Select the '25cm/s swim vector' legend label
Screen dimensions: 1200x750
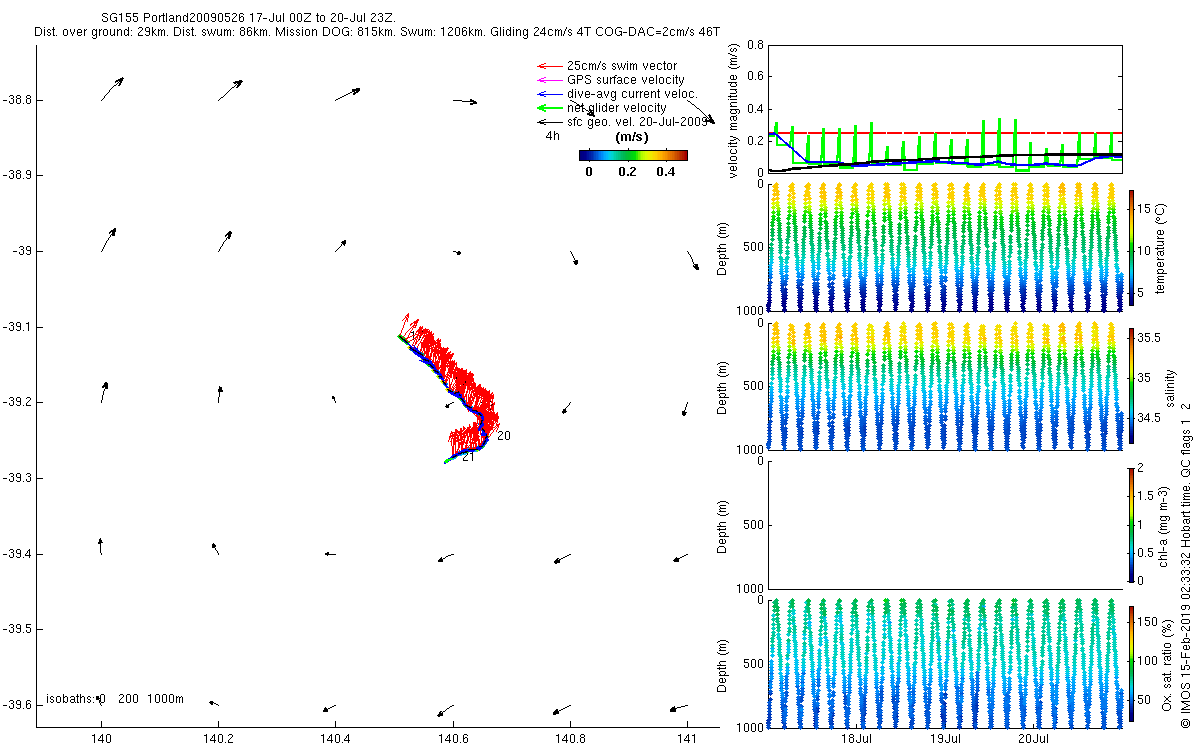(x=622, y=66)
